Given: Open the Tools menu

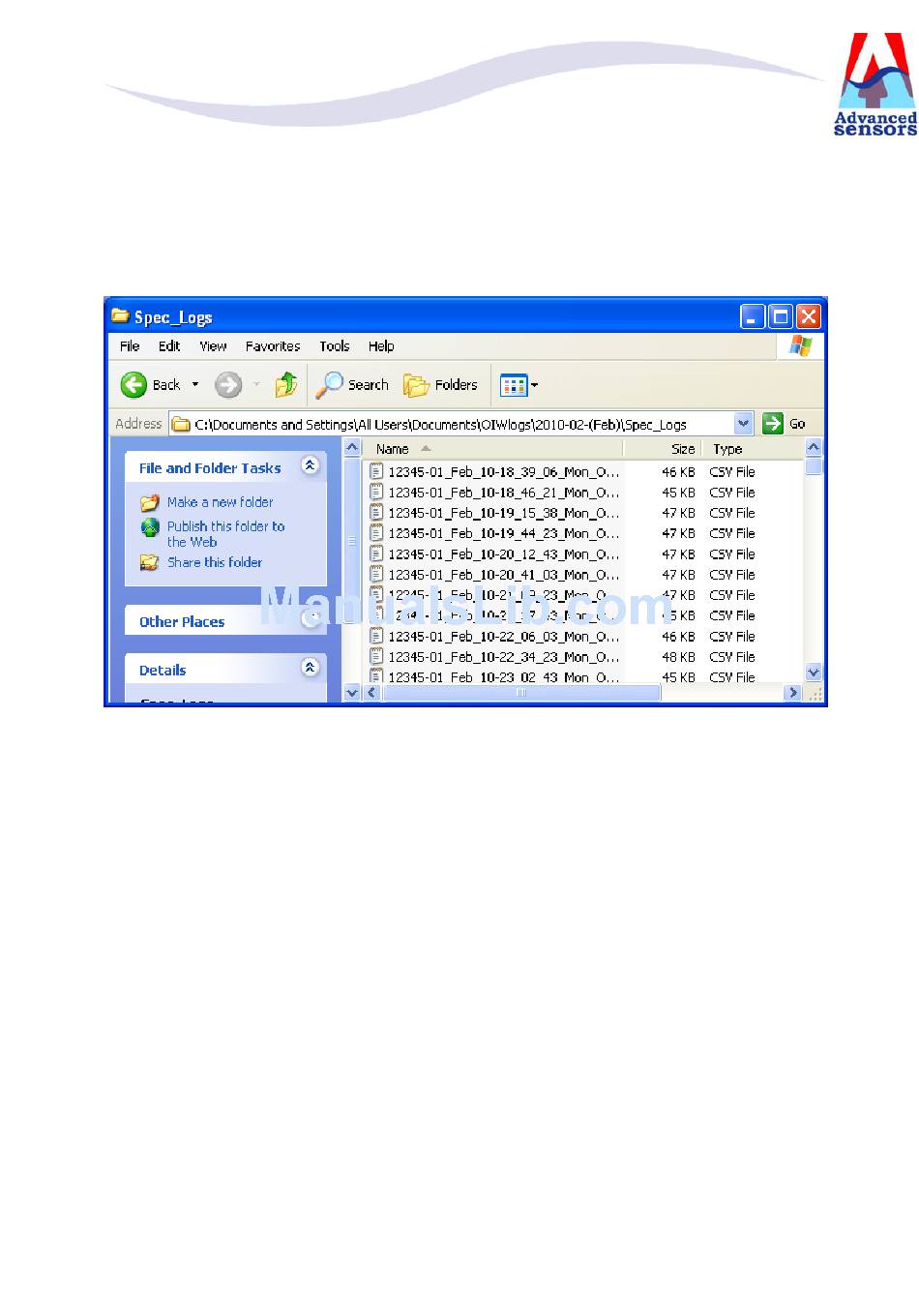Looking at the screenshot, I should coord(335,346).
